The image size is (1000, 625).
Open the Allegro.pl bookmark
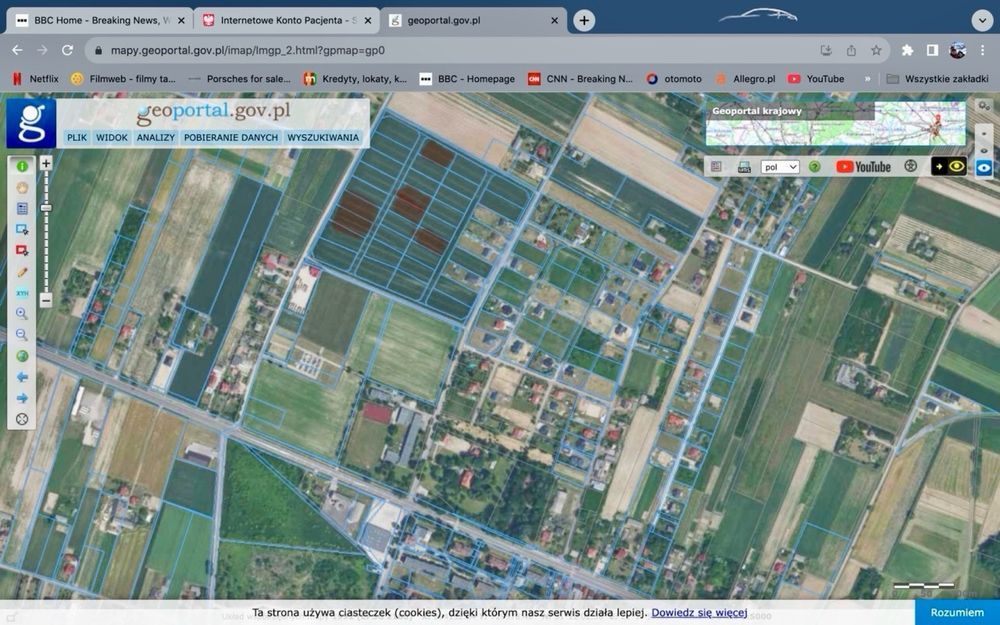[x=745, y=79]
